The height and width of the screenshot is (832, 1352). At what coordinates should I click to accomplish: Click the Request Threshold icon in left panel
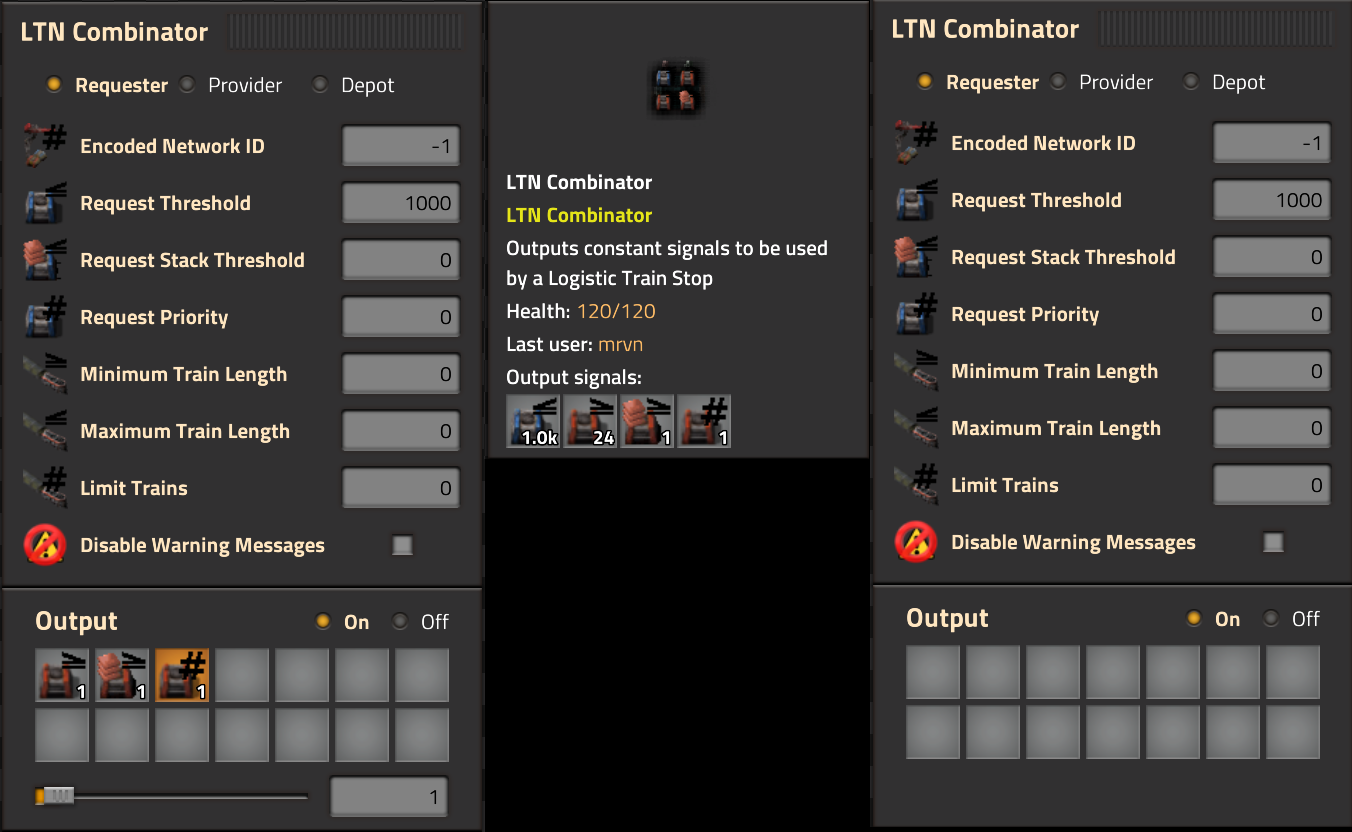(x=46, y=203)
